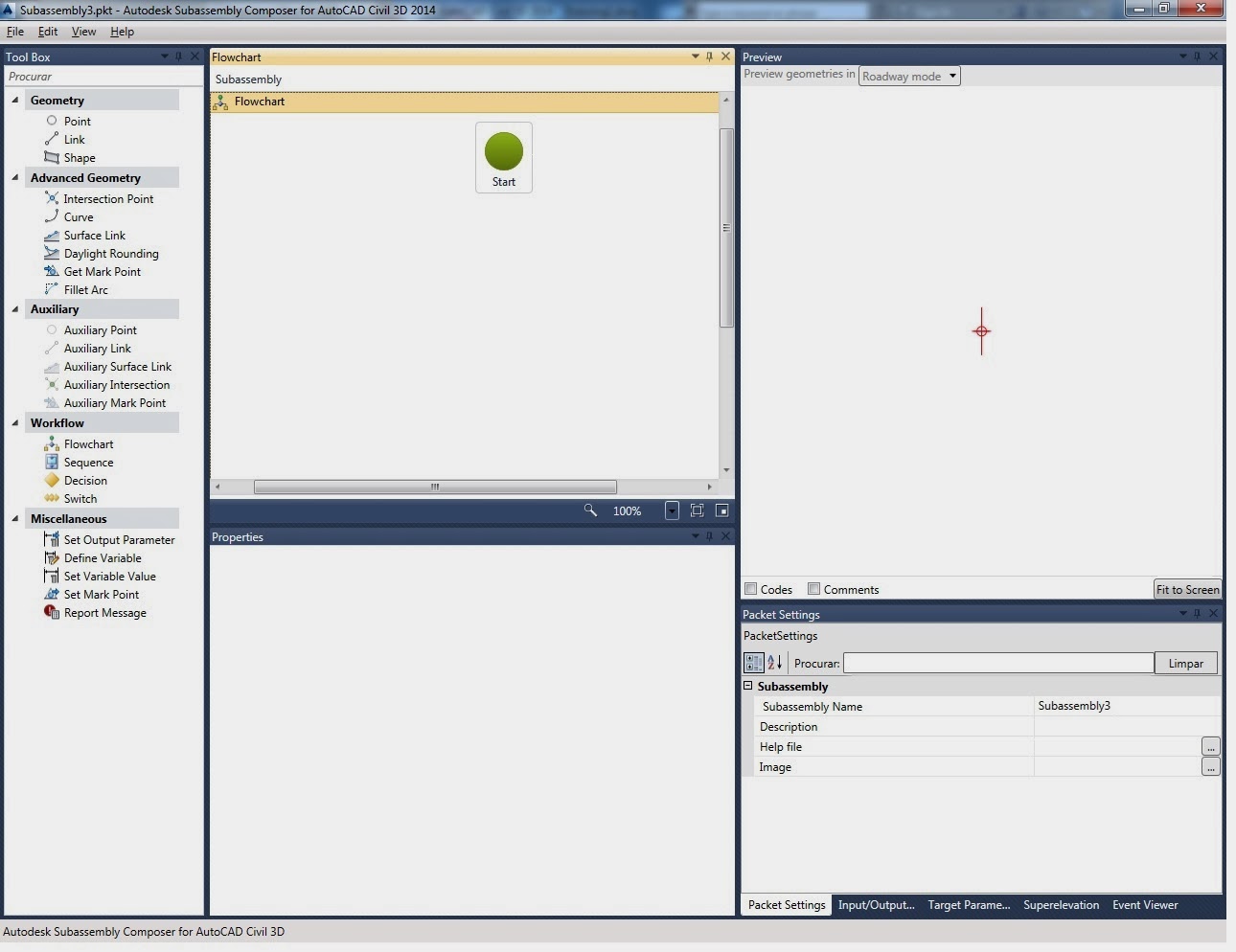Choose the Set Output Parameter item
The image size is (1236, 952).
110,540
